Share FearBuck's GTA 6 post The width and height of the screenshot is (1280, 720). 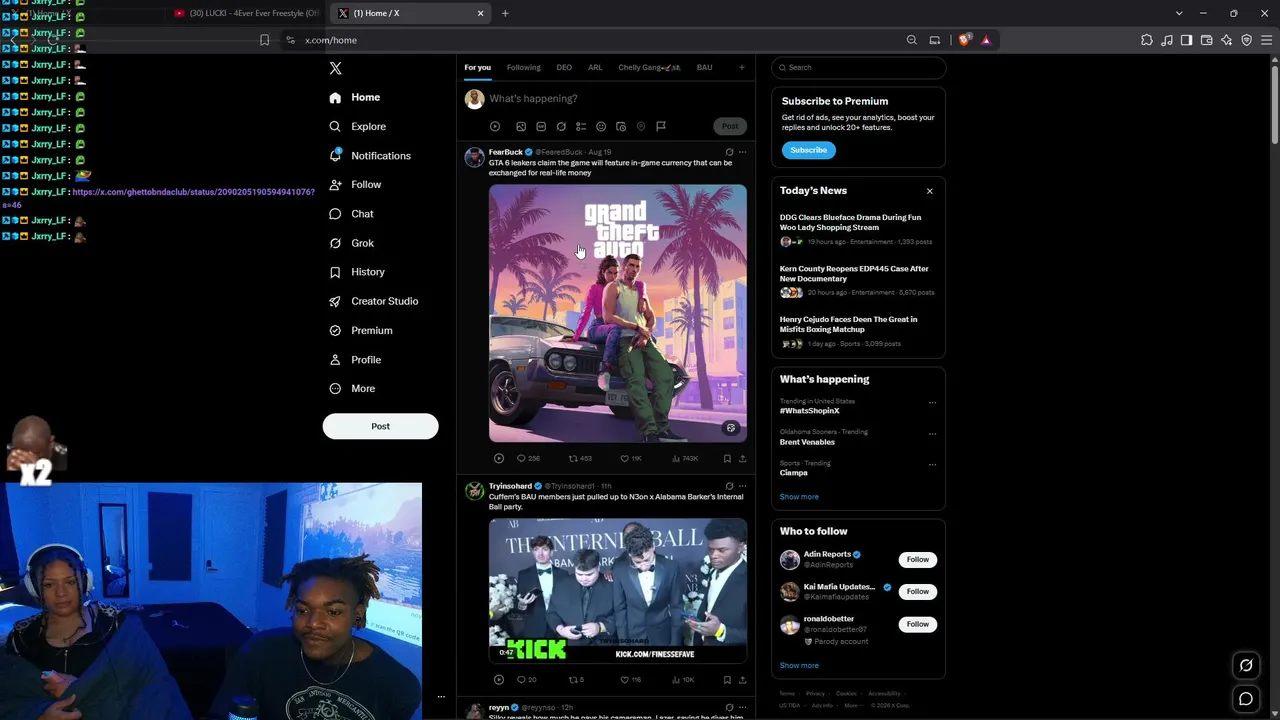(742, 459)
